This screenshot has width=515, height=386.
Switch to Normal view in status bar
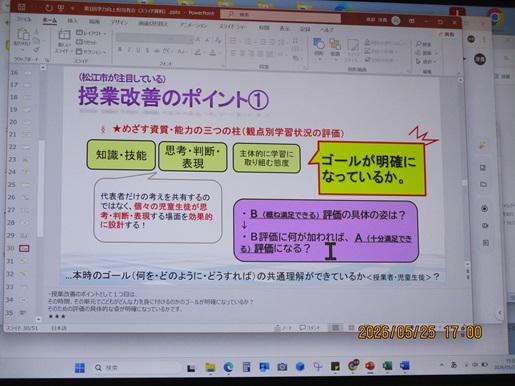coord(335,328)
